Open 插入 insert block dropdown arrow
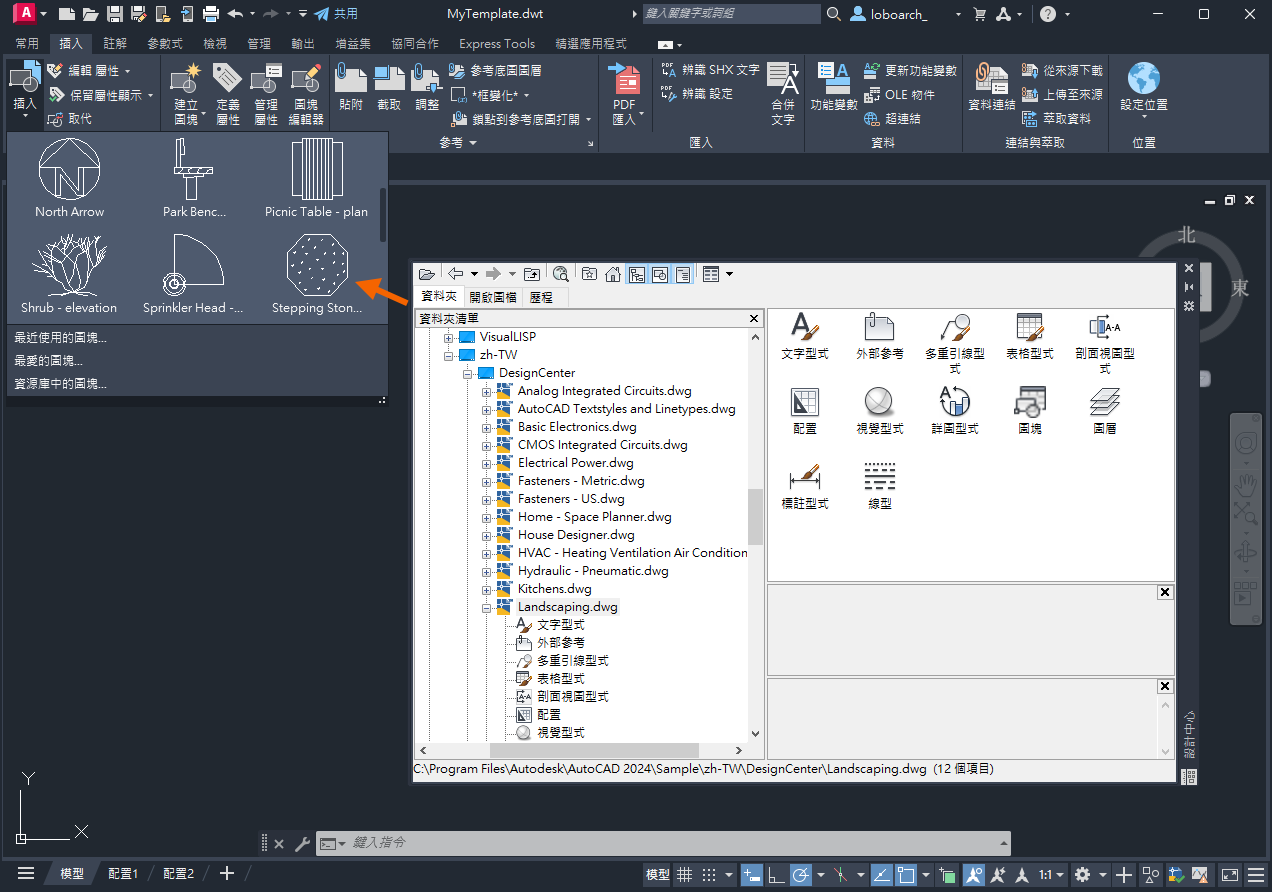Image resolution: width=1272 pixels, height=892 pixels. [x=25, y=118]
